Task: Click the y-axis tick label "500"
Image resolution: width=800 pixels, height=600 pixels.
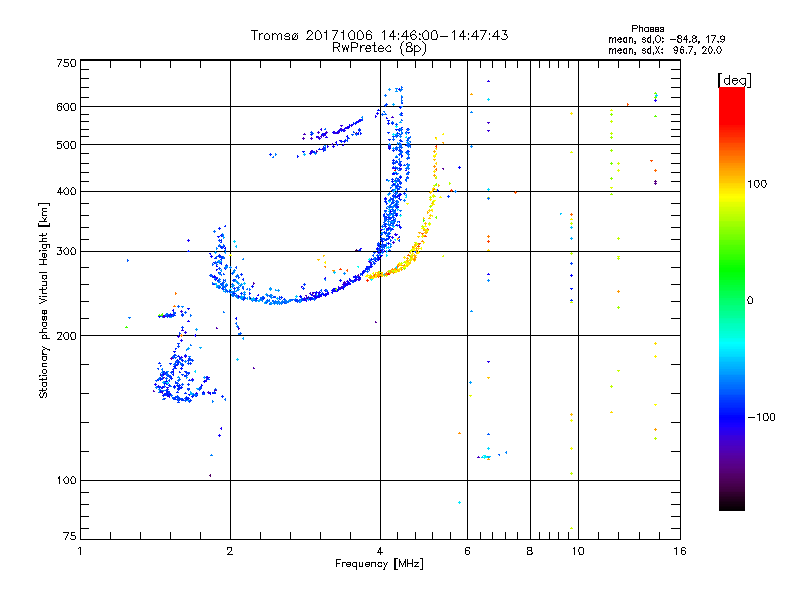Action: pos(66,145)
